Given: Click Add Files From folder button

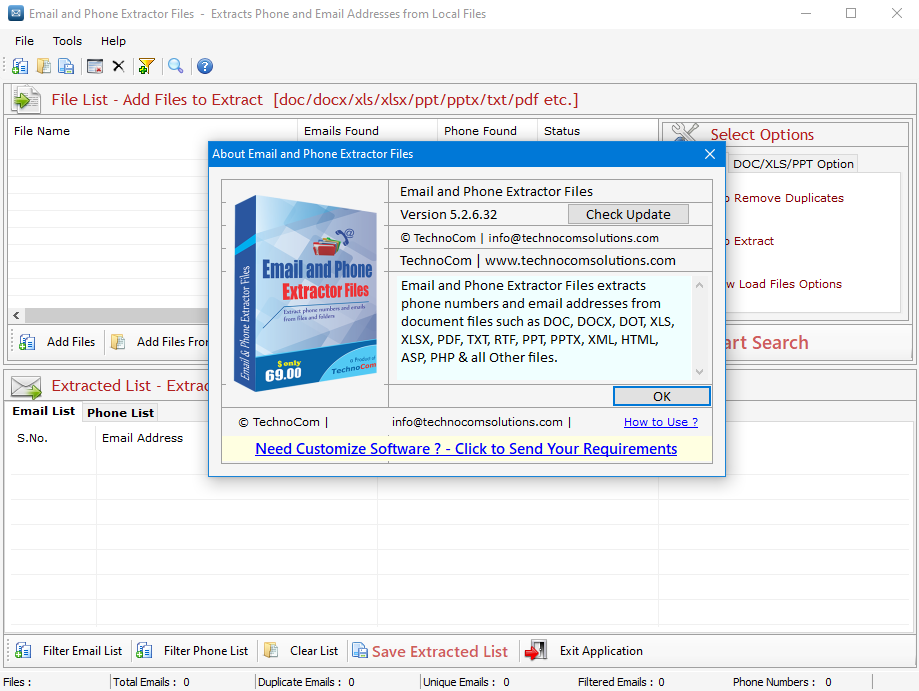Looking at the screenshot, I should pyautogui.click(x=159, y=342).
